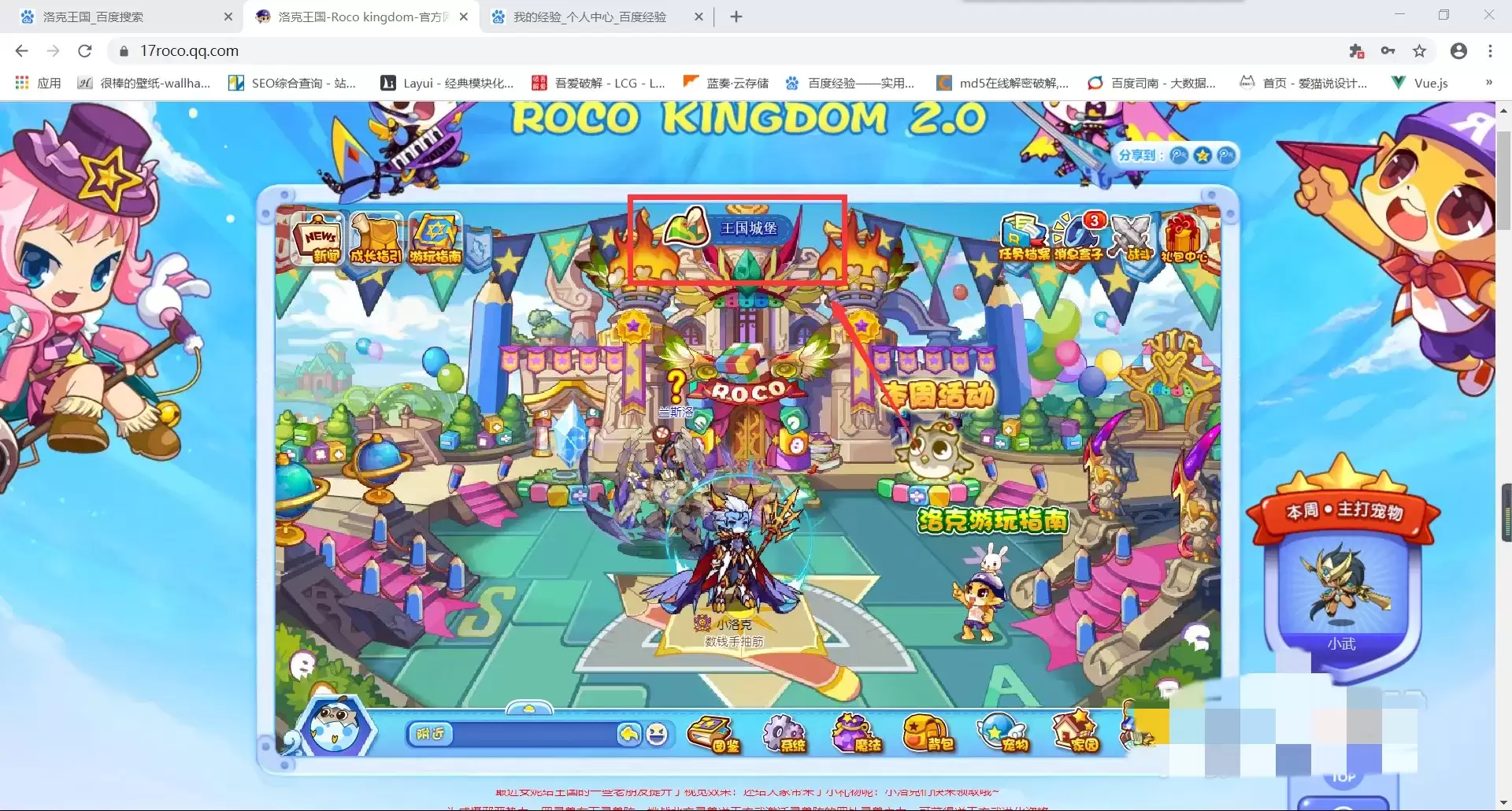
Task: Open the SEO综合查询 bookmark
Action: [x=292, y=83]
